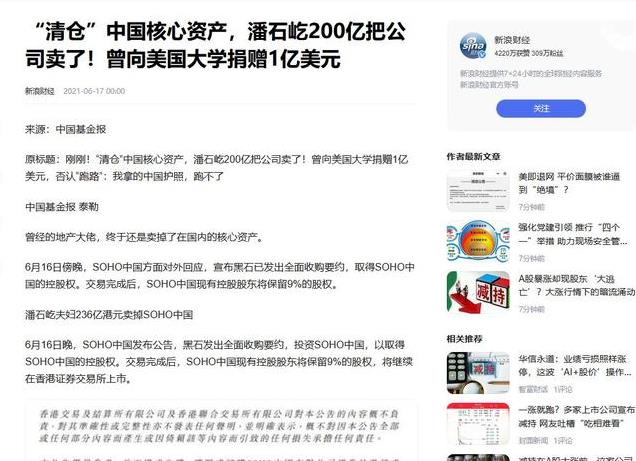Click thumbnail next to 一涨就跑 article
636x461 pixels.
pos(478,424)
